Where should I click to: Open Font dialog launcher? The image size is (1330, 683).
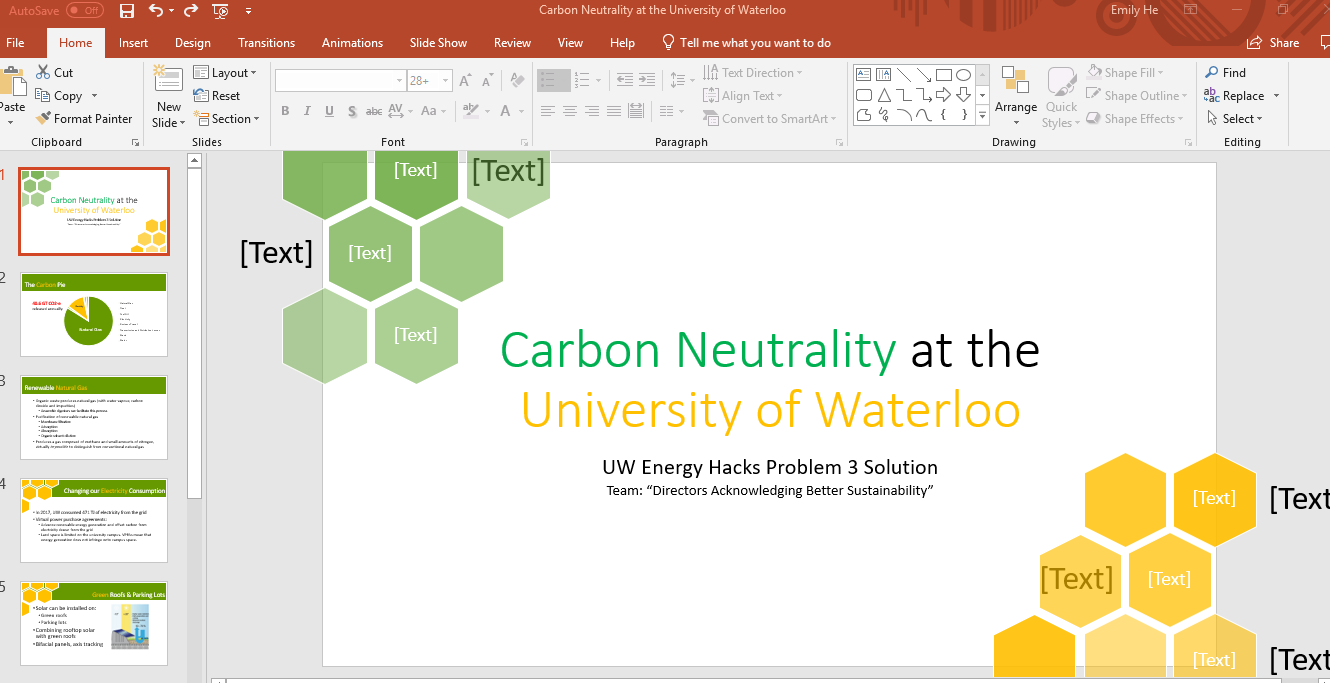pos(524,143)
